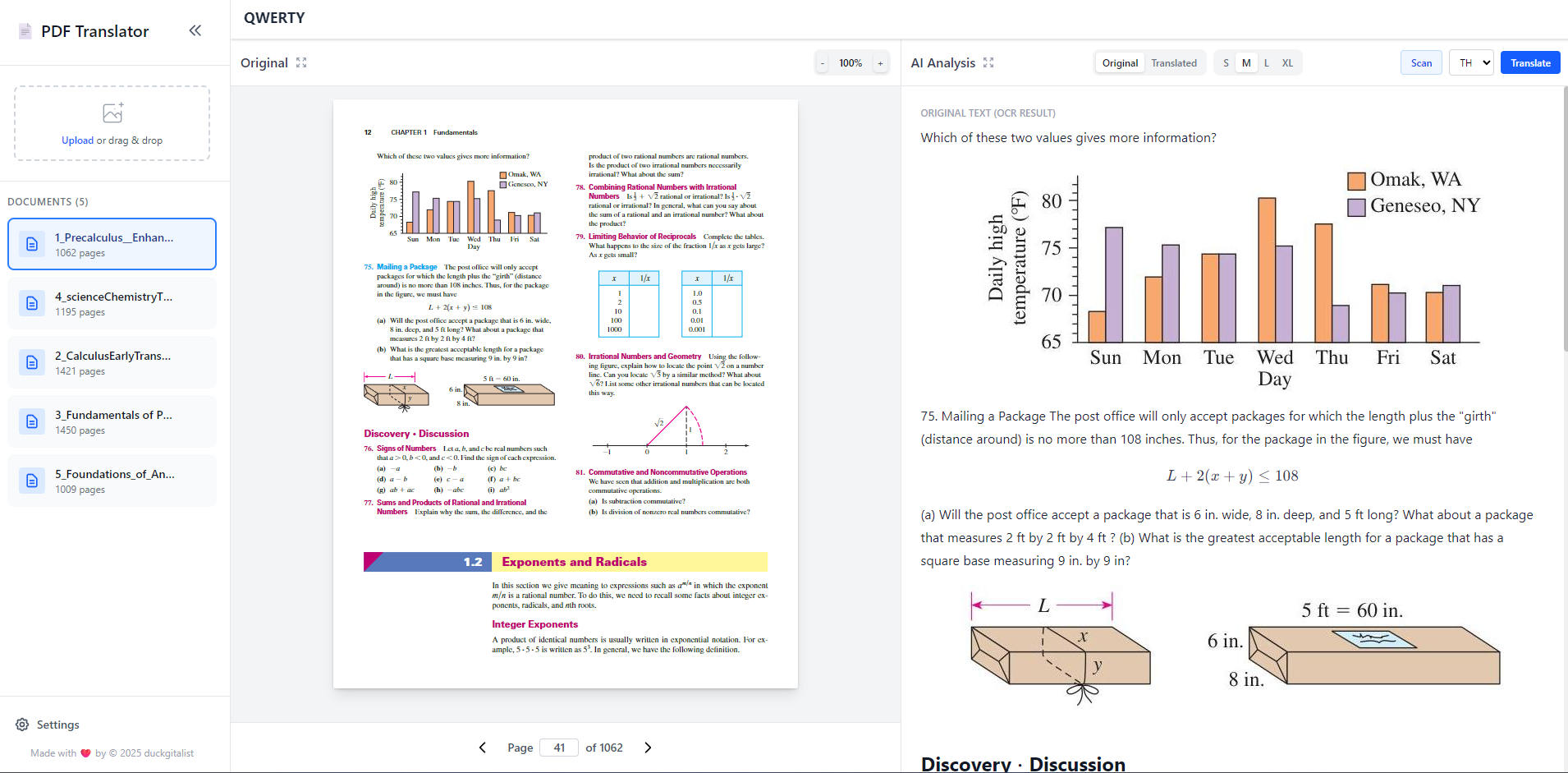Go to the previous page with the left arrow

coord(483,748)
